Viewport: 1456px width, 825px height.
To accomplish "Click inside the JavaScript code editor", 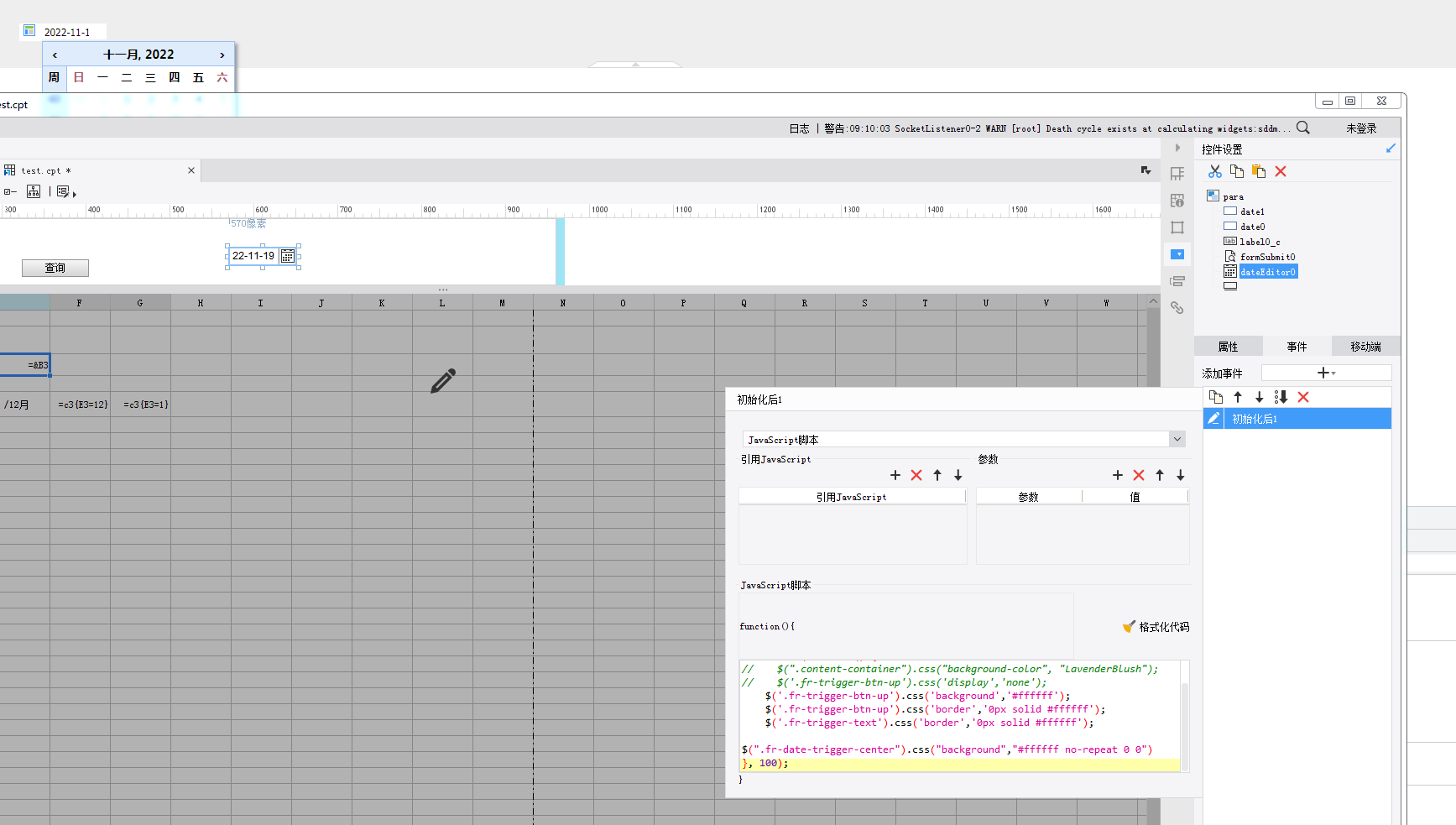I will [x=960, y=716].
